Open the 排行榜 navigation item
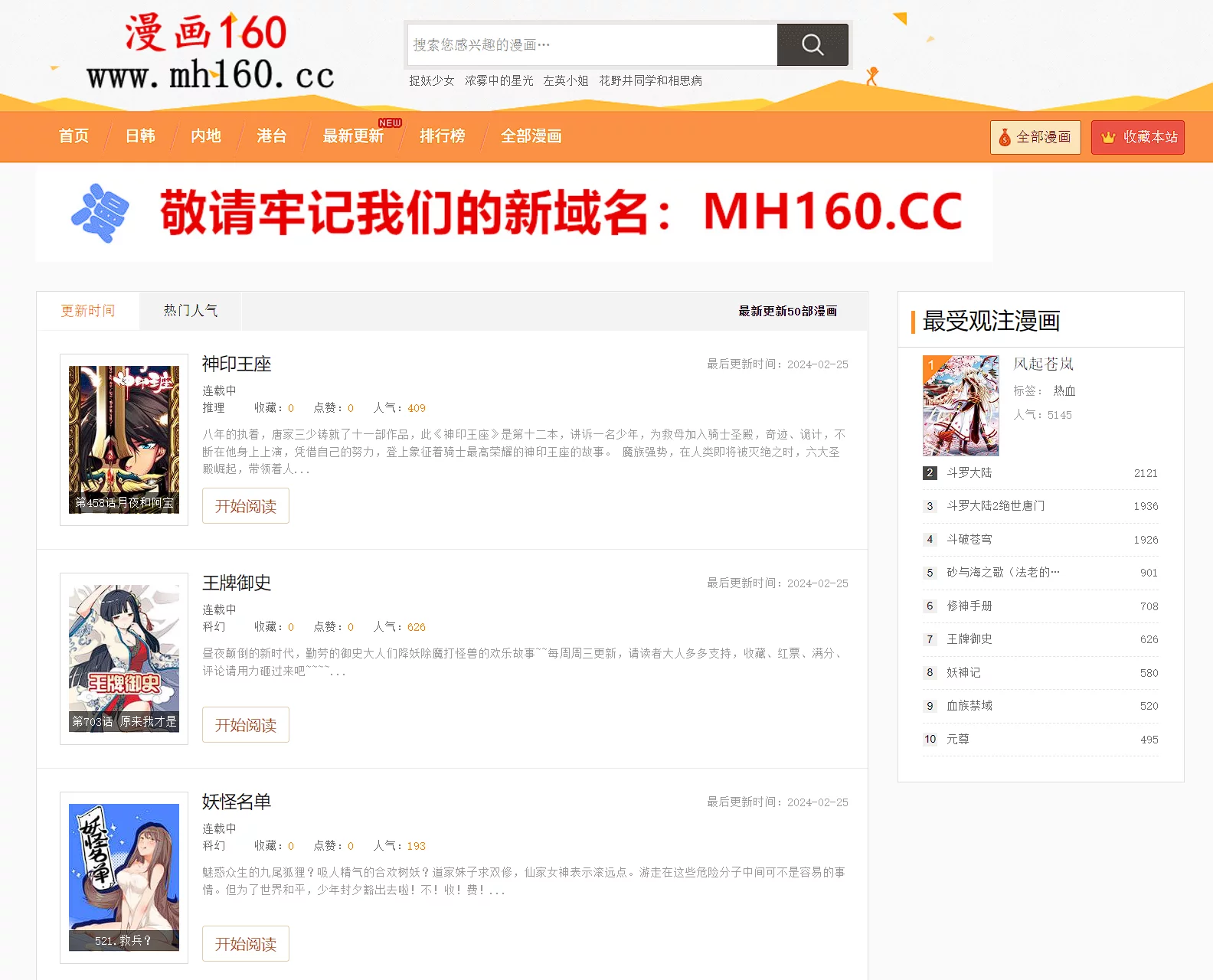Viewport: 1213px width, 980px height. pos(442,136)
